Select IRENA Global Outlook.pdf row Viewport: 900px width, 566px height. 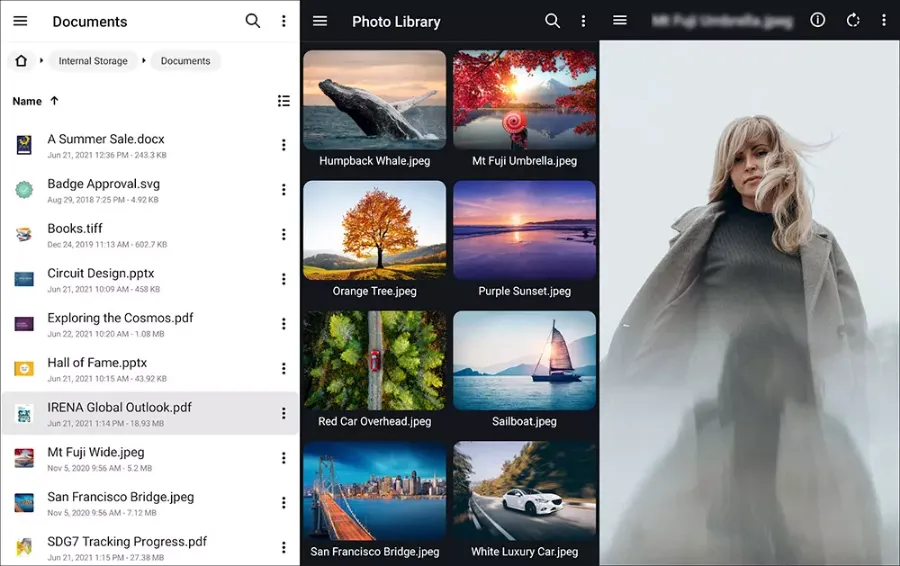[150, 414]
